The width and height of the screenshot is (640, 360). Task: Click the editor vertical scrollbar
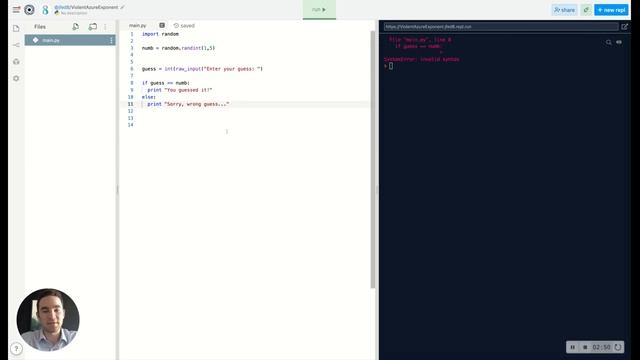pyautogui.click(x=373, y=159)
